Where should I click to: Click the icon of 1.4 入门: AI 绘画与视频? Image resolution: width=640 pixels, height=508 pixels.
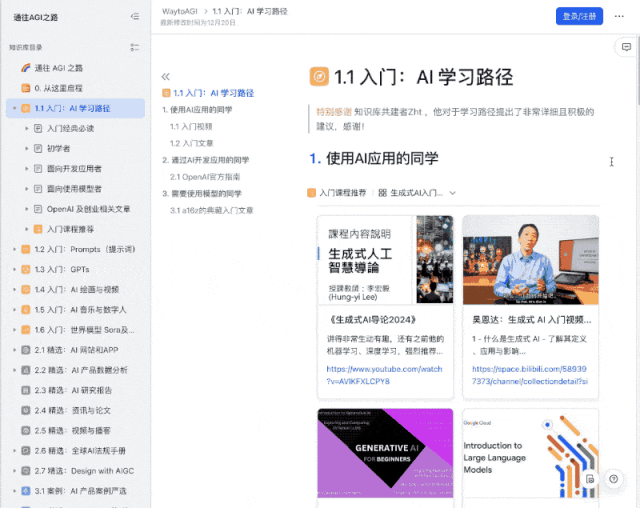tap(26, 290)
